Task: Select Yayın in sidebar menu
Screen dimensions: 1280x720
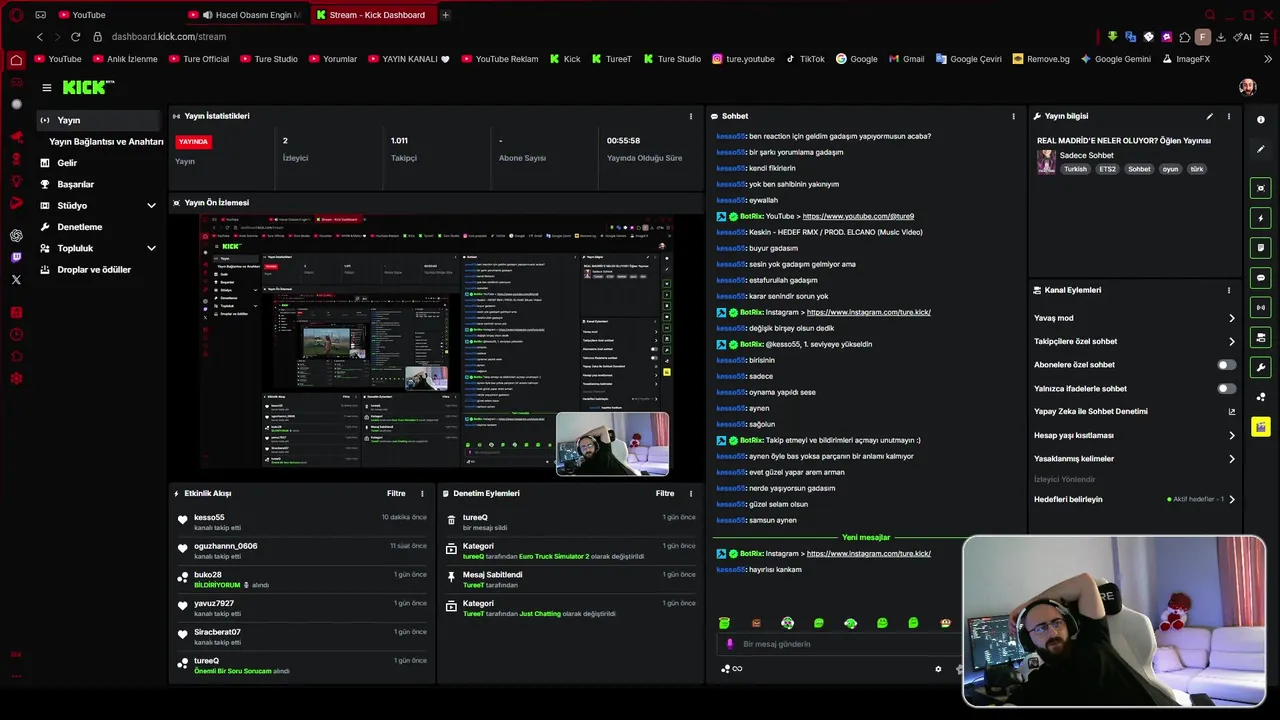Action: [99, 120]
